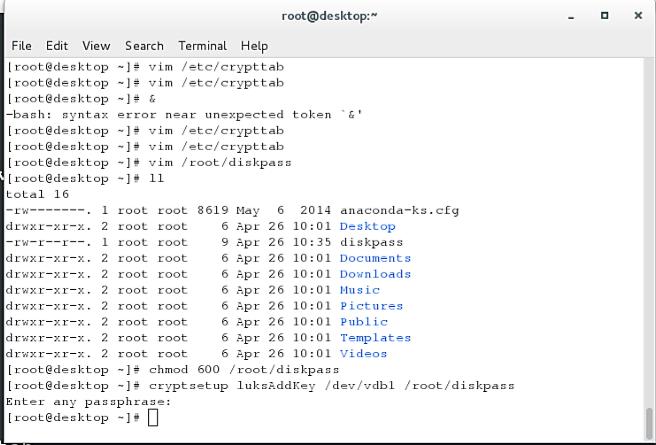656x445 pixels.
Task: Open the Help menu
Action: pos(254,46)
